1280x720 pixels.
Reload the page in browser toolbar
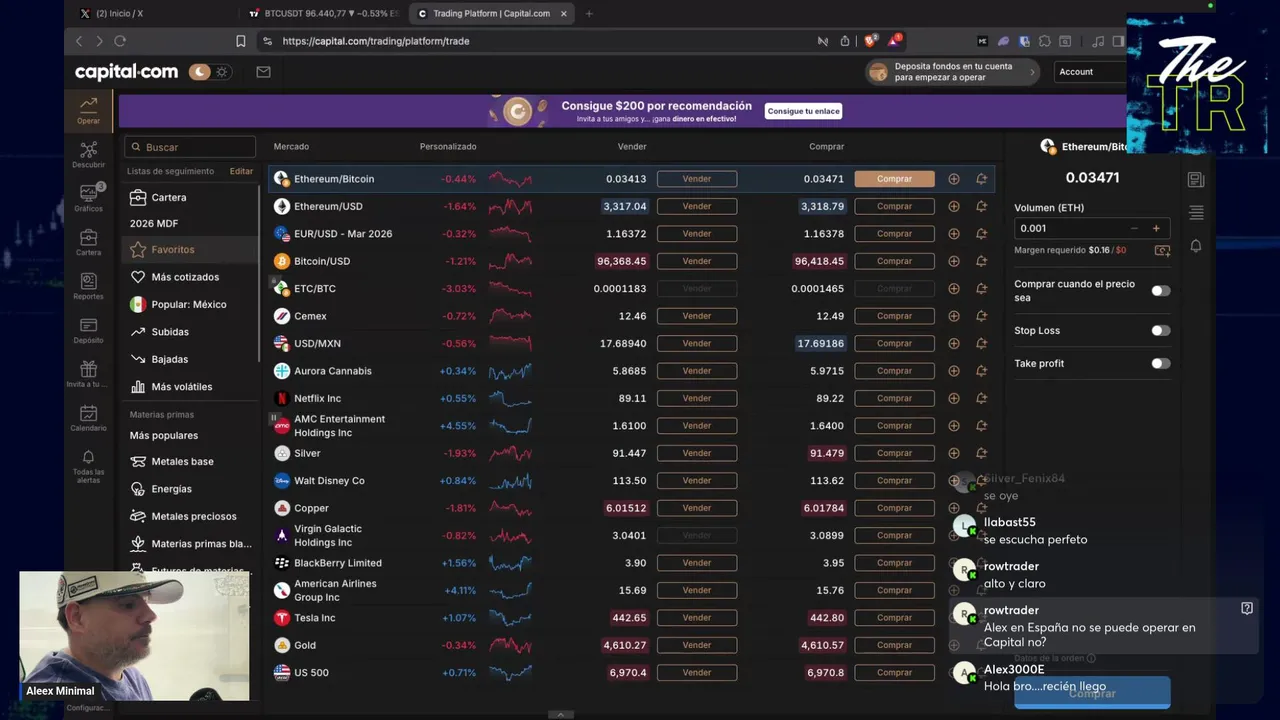click(120, 41)
